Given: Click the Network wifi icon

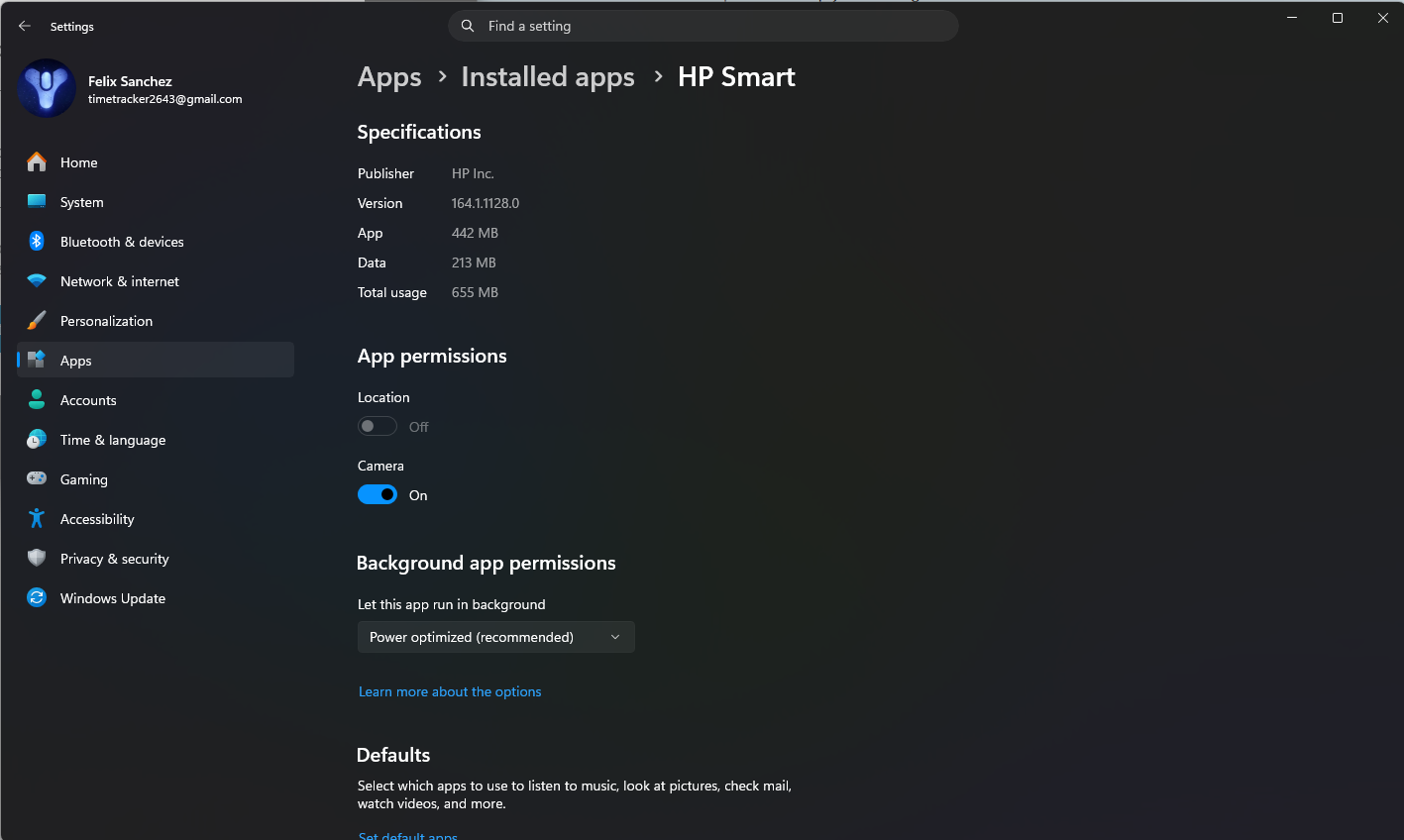Looking at the screenshot, I should [37, 281].
